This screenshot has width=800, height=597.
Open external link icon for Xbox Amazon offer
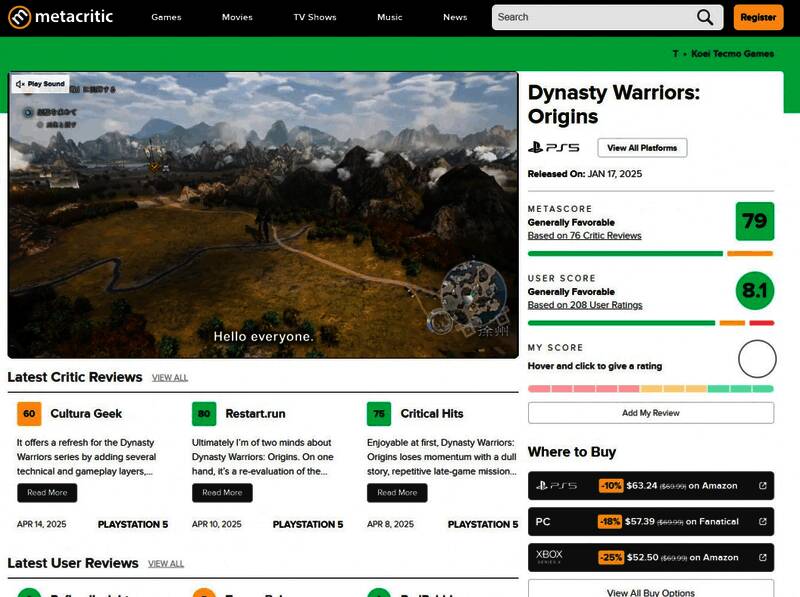pos(763,558)
